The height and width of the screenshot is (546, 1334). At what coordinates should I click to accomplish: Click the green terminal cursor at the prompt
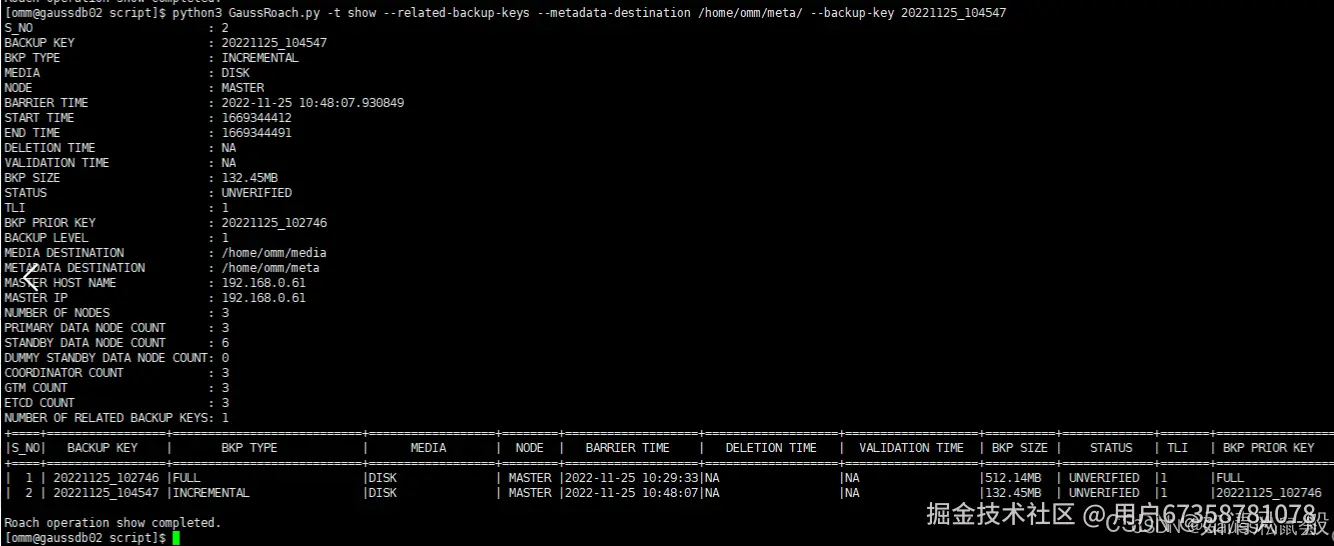click(176, 538)
